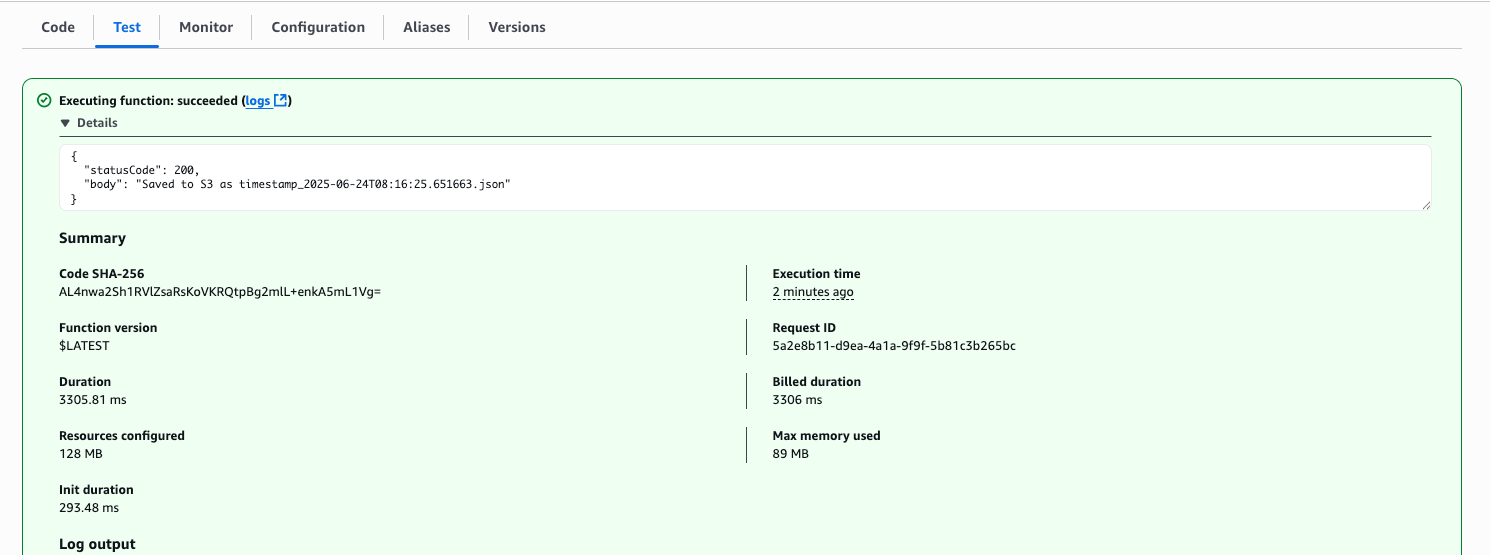1490x555 pixels.
Task: Click the '2 minutes ago' execution time
Action: [x=812, y=292]
